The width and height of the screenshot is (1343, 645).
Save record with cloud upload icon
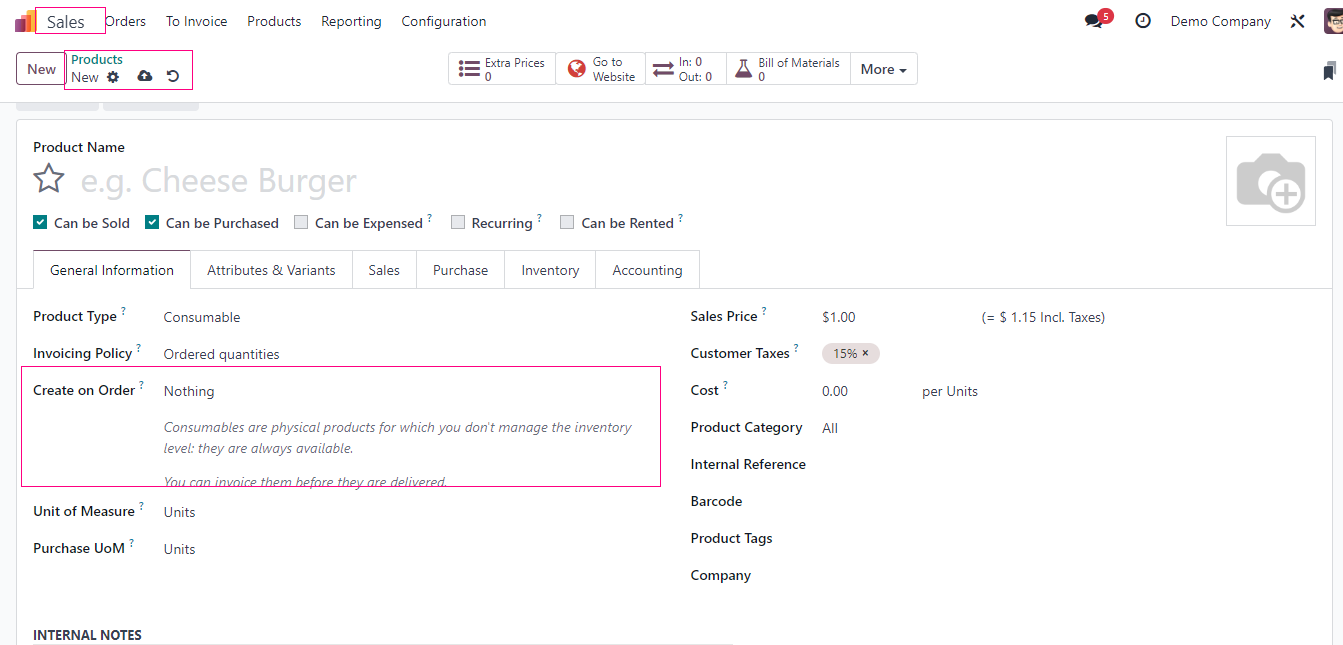coord(145,77)
